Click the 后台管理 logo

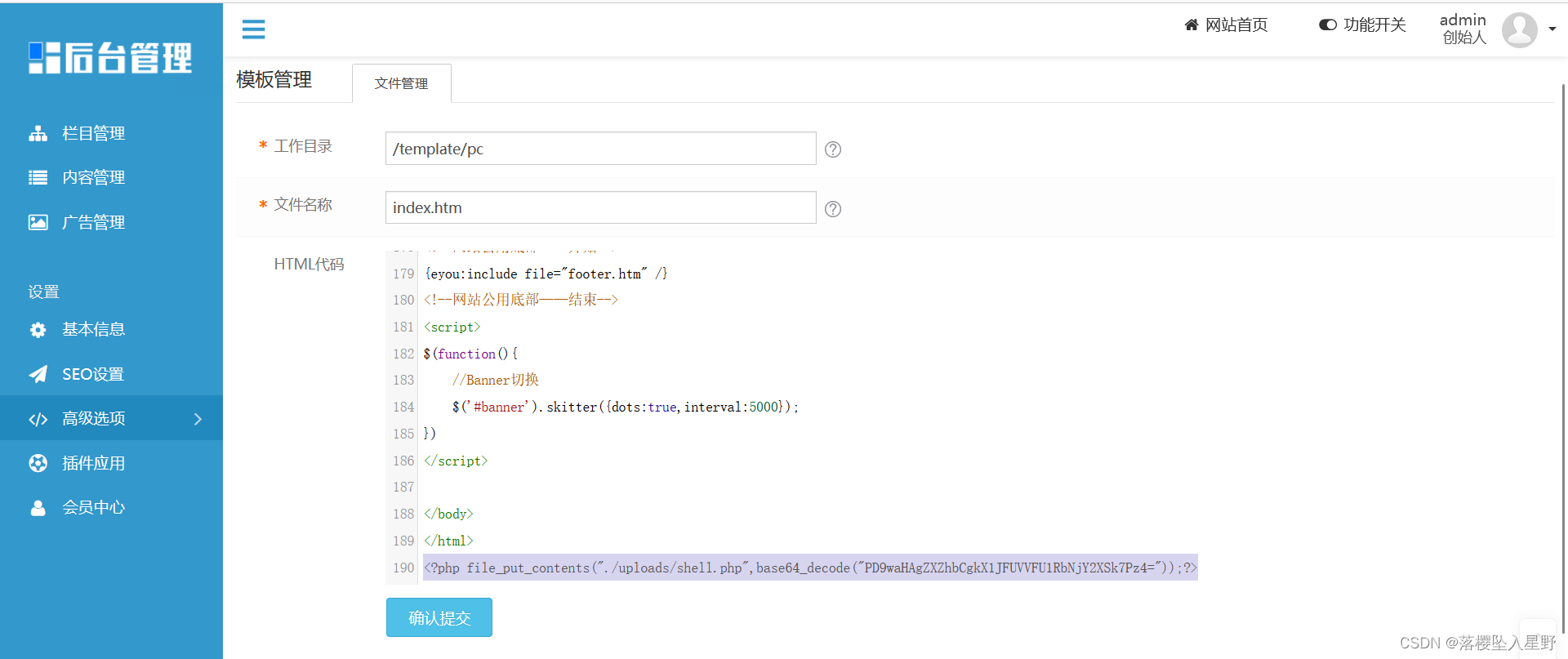110,58
